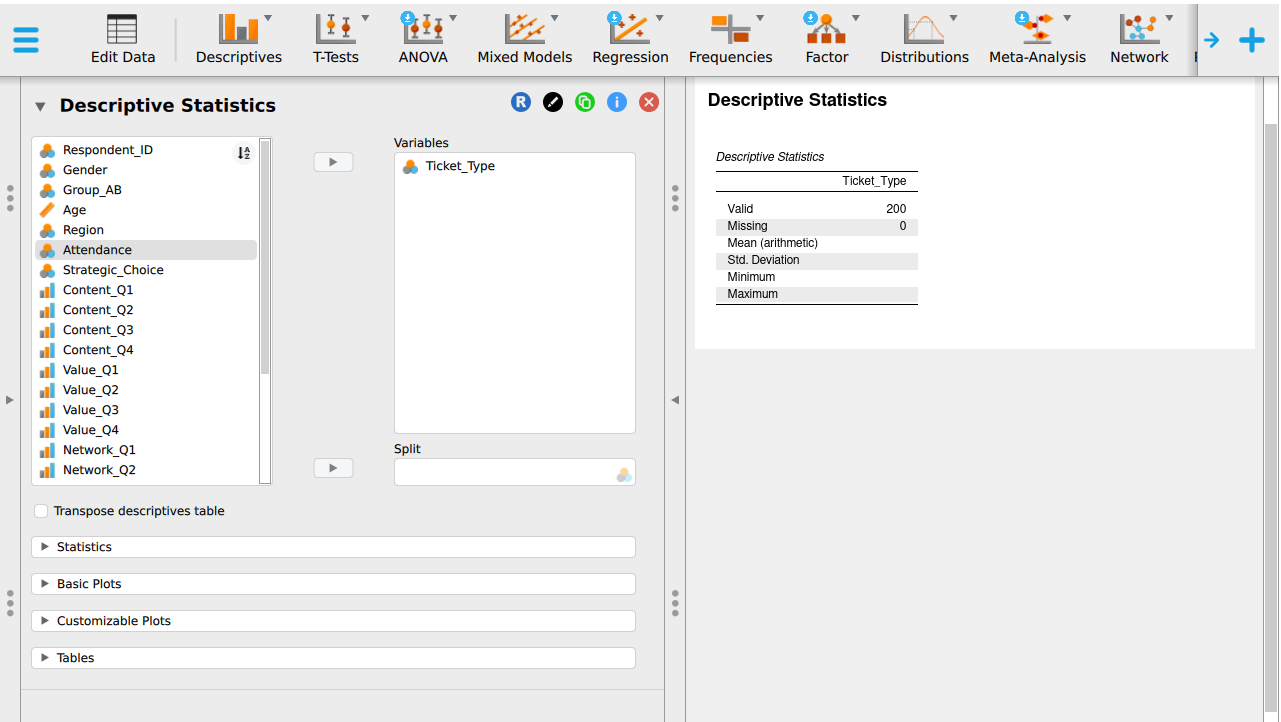1281x722 pixels.
Task: Expand the Basic Plots section
Action: 333,584
